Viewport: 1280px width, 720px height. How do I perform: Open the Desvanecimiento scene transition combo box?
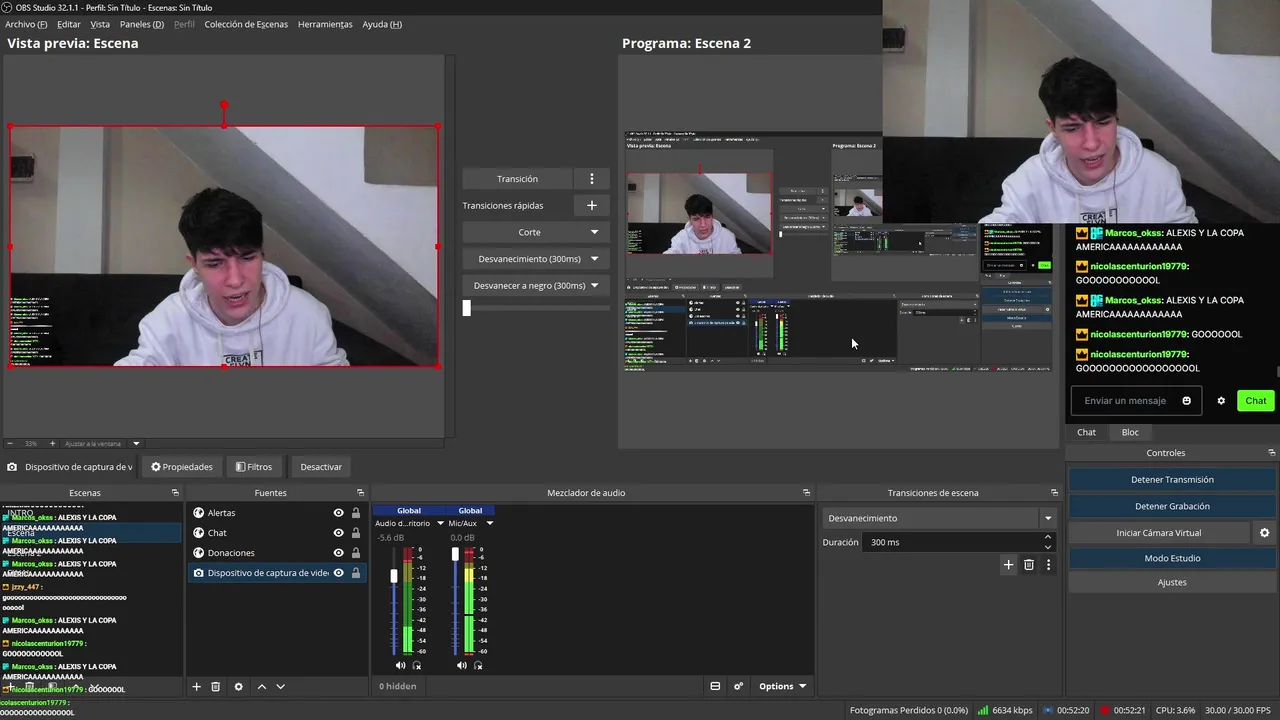pos(940,518)
